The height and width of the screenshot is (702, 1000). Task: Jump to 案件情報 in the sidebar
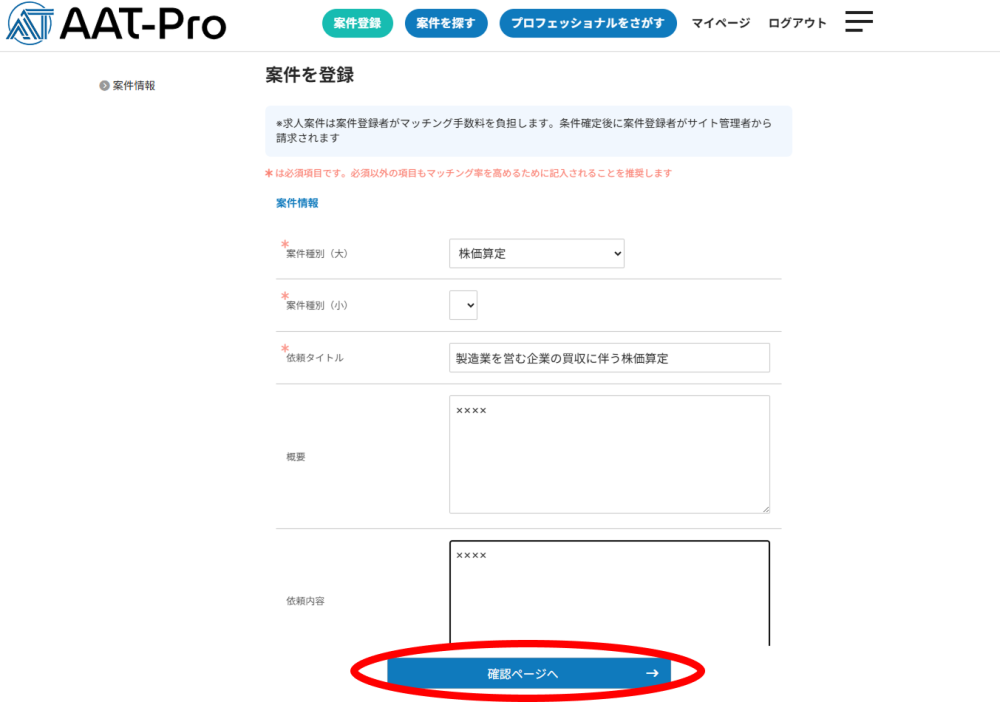[134, 86]
